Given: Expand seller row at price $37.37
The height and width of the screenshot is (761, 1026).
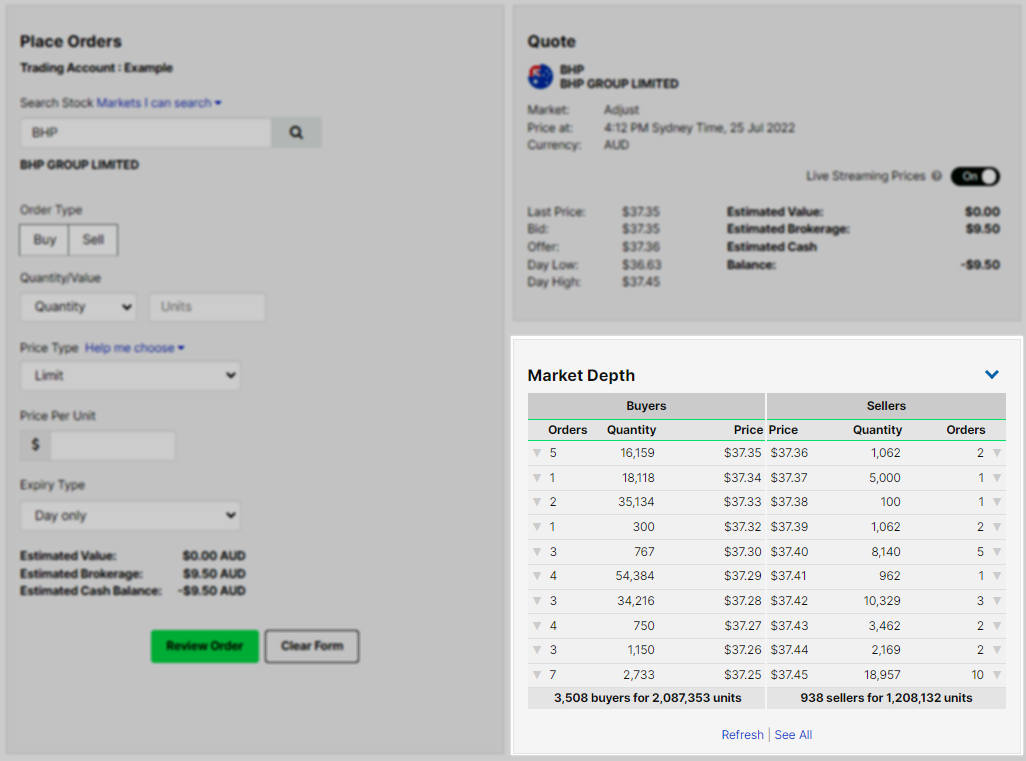Looking at the screenshot, I should pyautogui.click(x=997, y=478).
